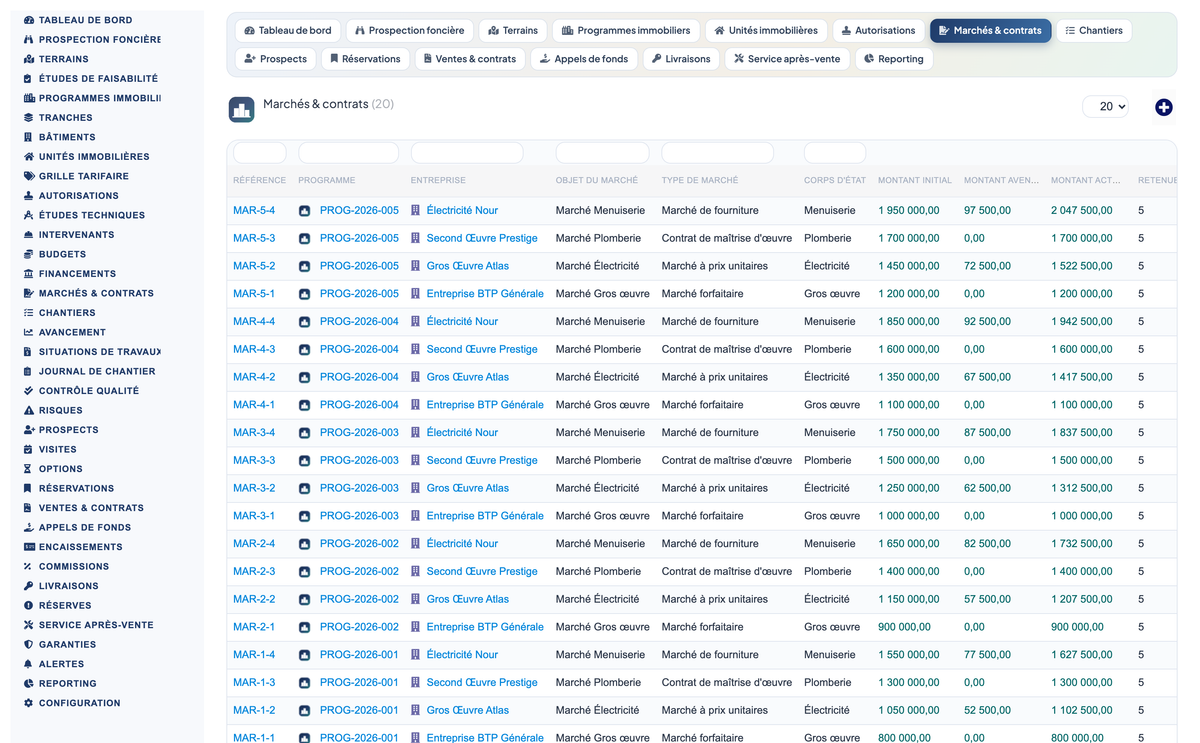Click the Marchés & contrats header icon
The width and height of the screenshot is (1200, 743).
coord(241,109)
